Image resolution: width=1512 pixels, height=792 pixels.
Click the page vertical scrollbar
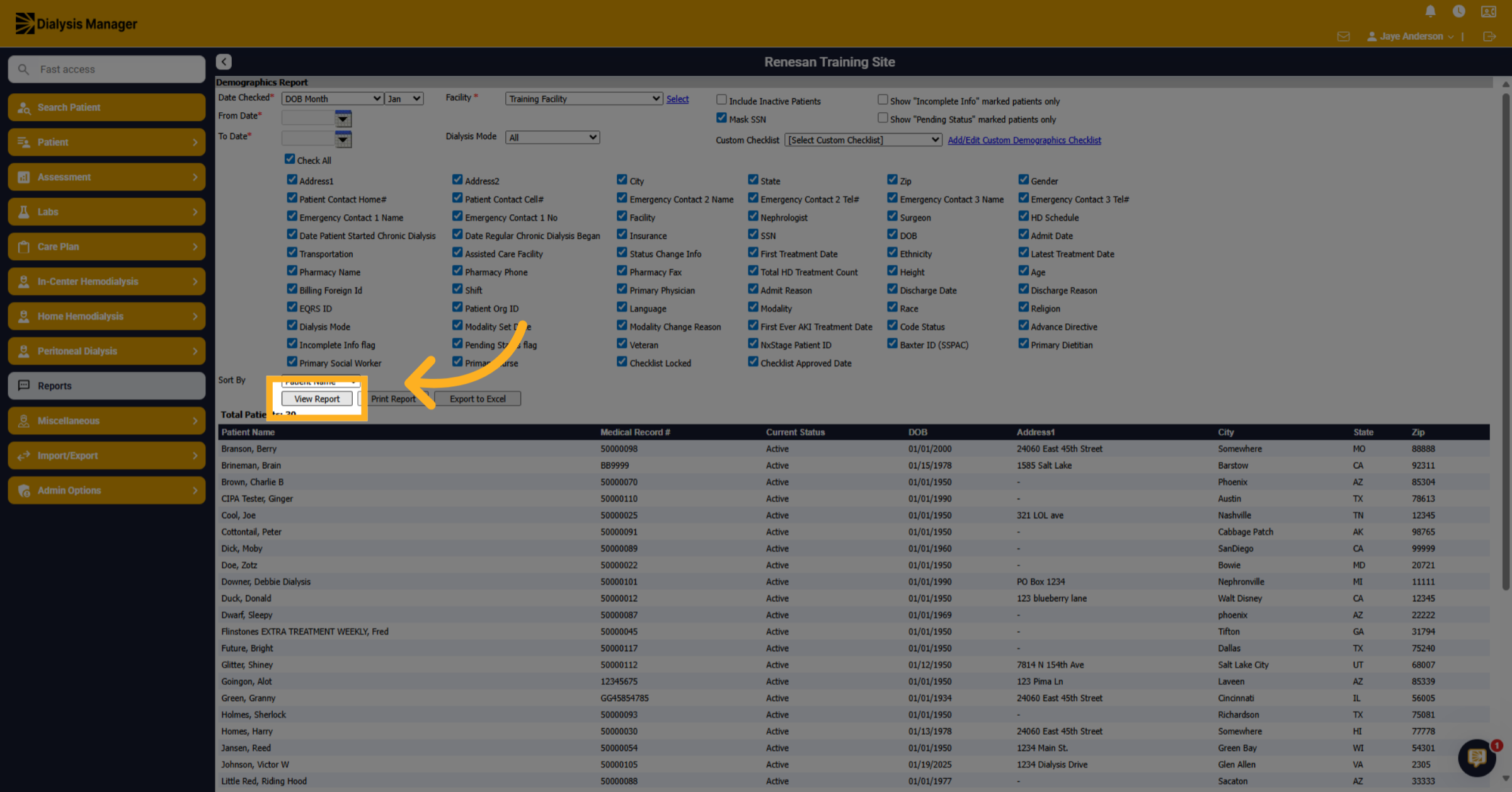pyautogui.click(x=1505, y=342)
